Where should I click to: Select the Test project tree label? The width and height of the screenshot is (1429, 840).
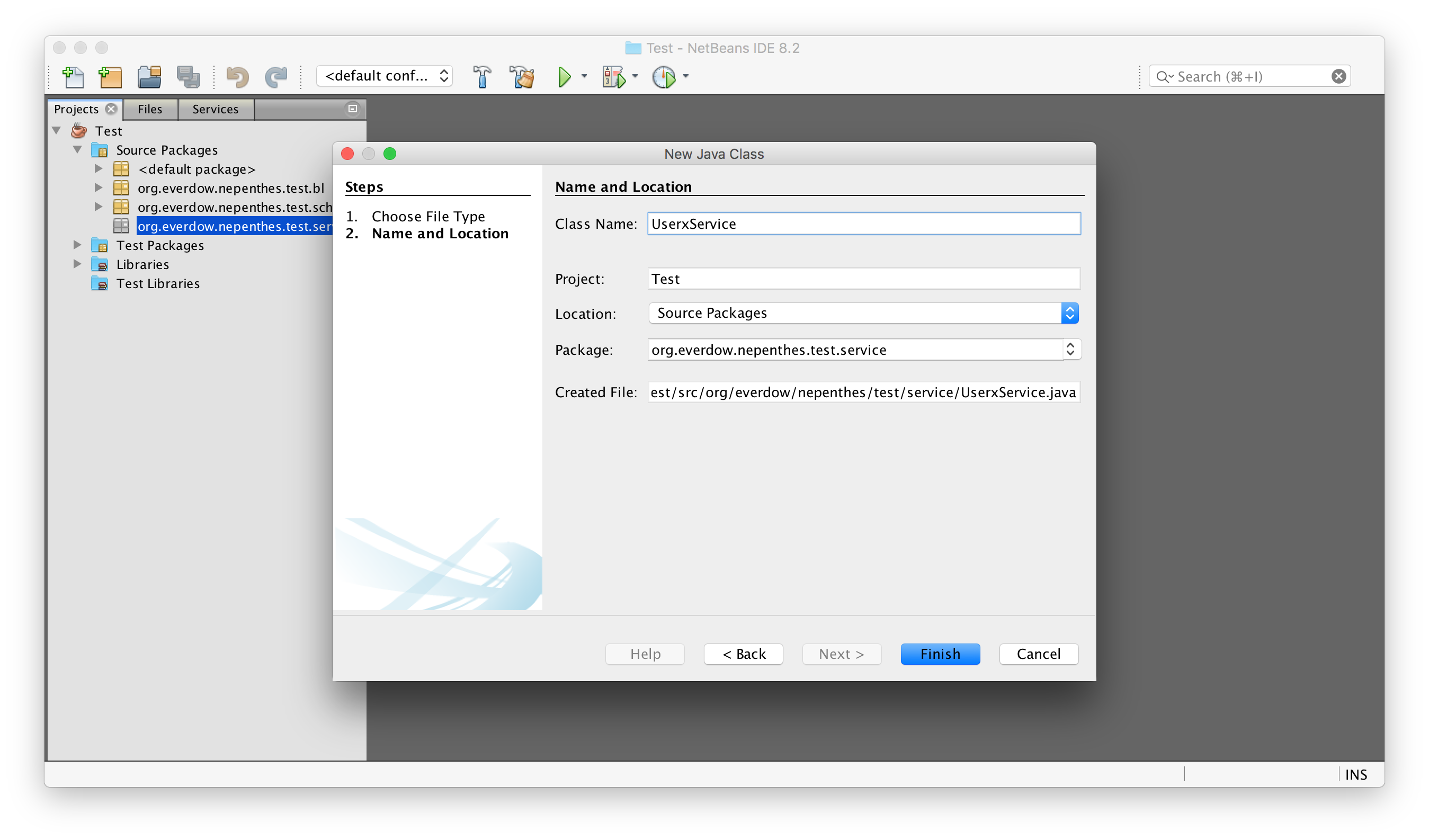(109, 131)
